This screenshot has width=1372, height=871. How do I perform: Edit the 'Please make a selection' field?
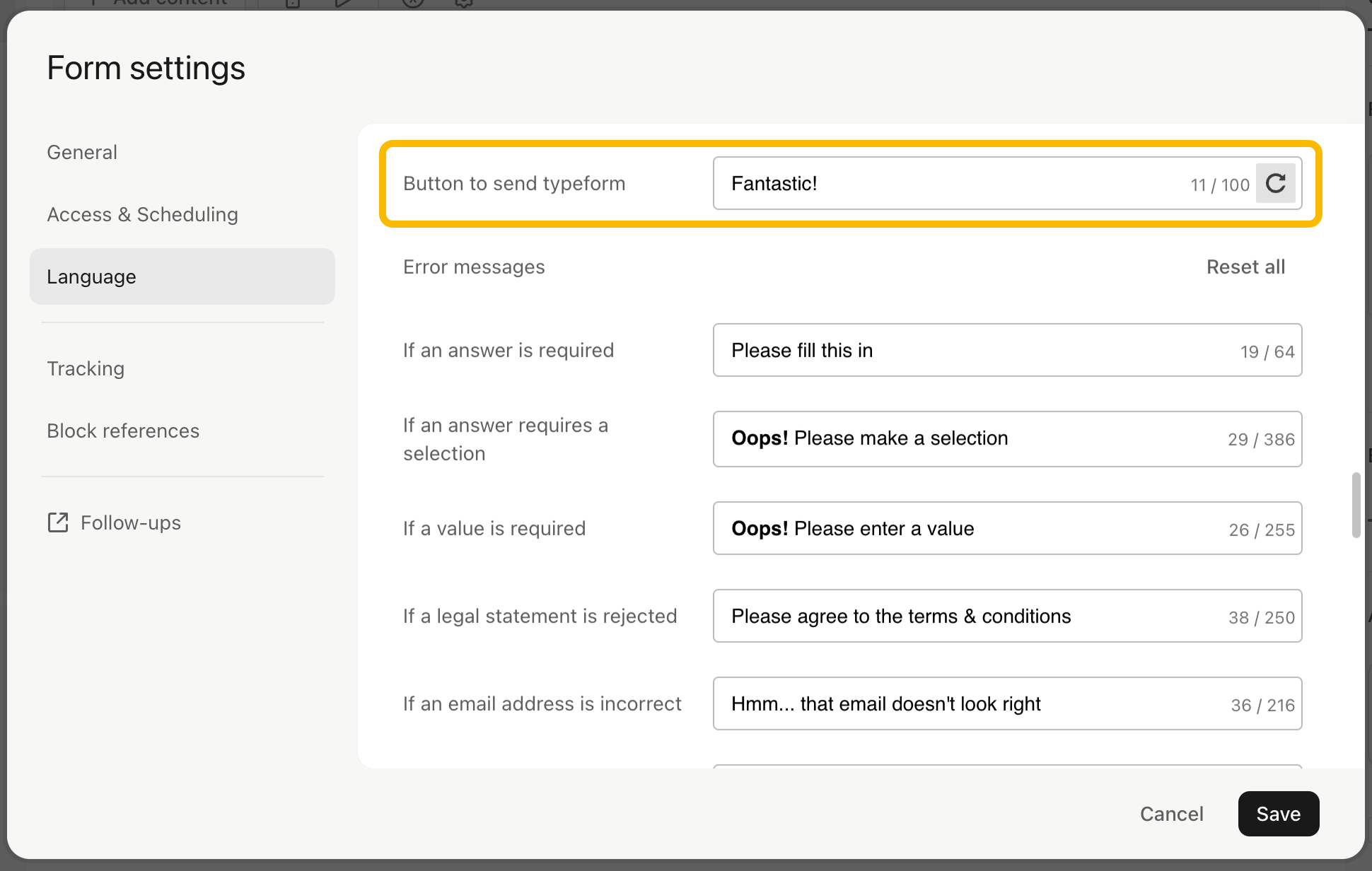pos(976,438)
